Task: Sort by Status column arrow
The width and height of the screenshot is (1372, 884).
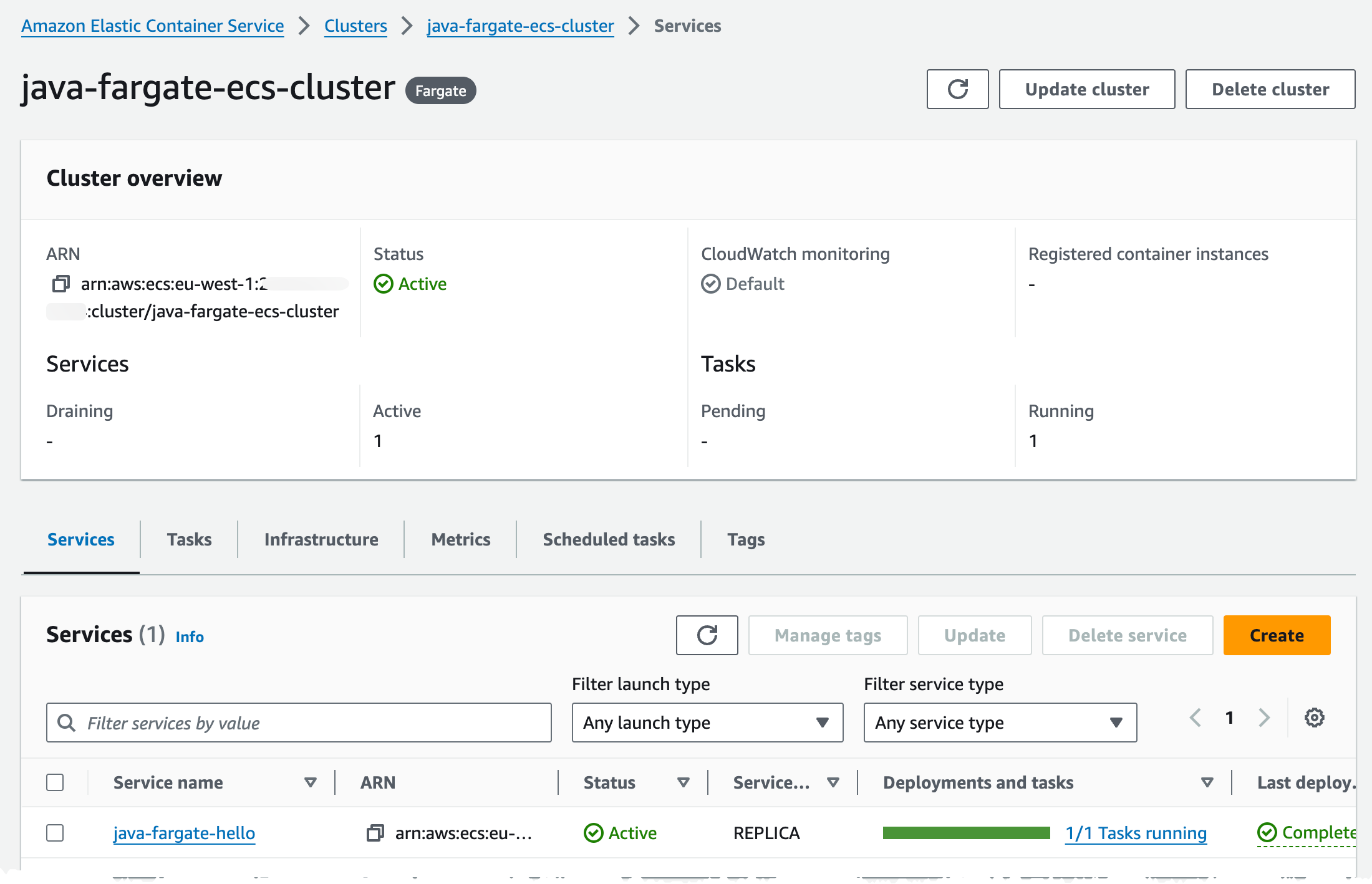Action: coord(684,782)
